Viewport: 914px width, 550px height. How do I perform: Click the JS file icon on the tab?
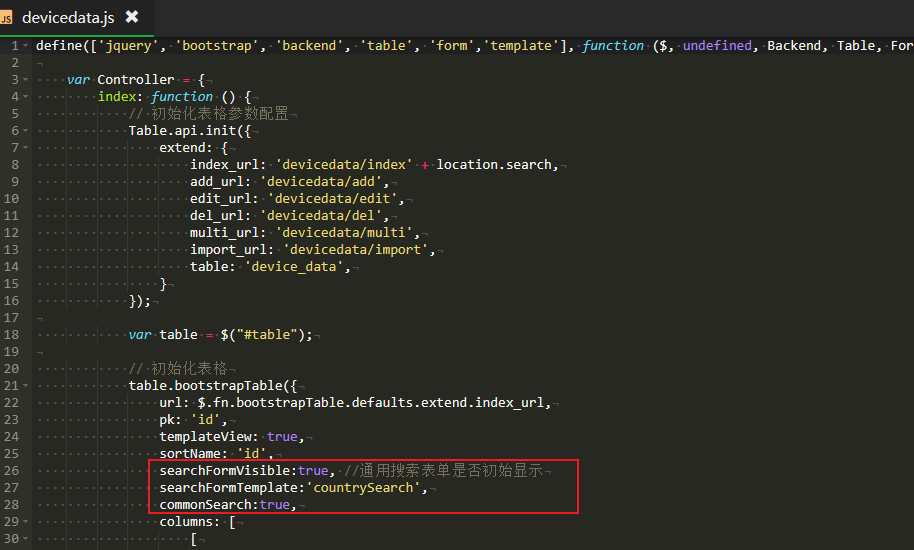pos(6,18)
